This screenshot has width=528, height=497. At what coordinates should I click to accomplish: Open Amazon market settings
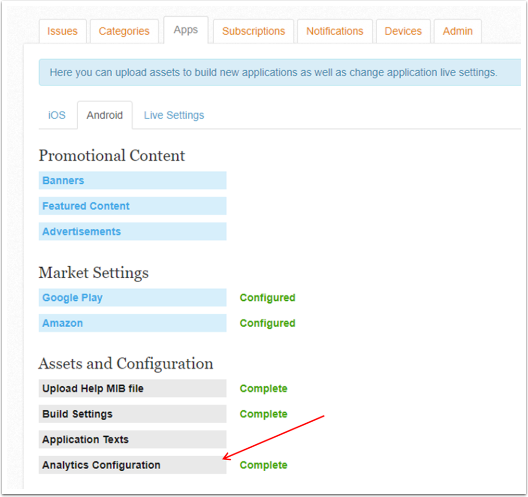click(x=133, y=323)
